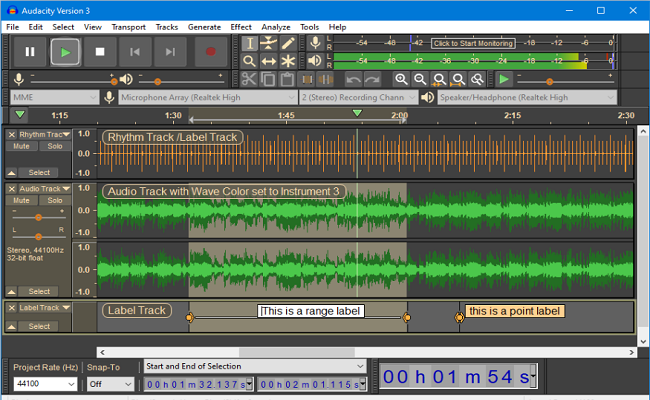Click to Start Monitoring in record meter
650x400 pixels.
[x=473, y=43]
